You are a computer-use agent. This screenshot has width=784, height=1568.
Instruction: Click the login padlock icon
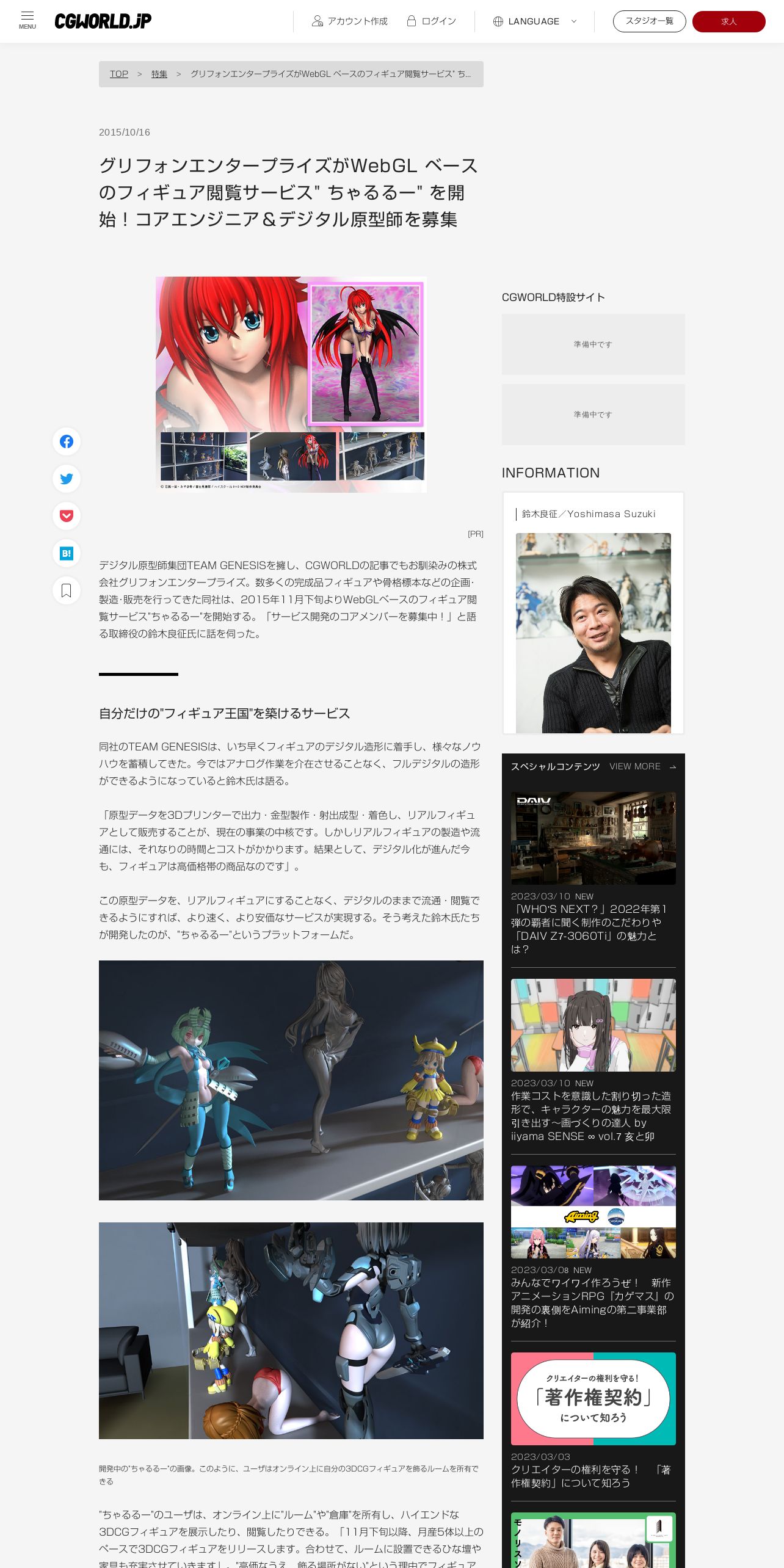coord(412,21)
